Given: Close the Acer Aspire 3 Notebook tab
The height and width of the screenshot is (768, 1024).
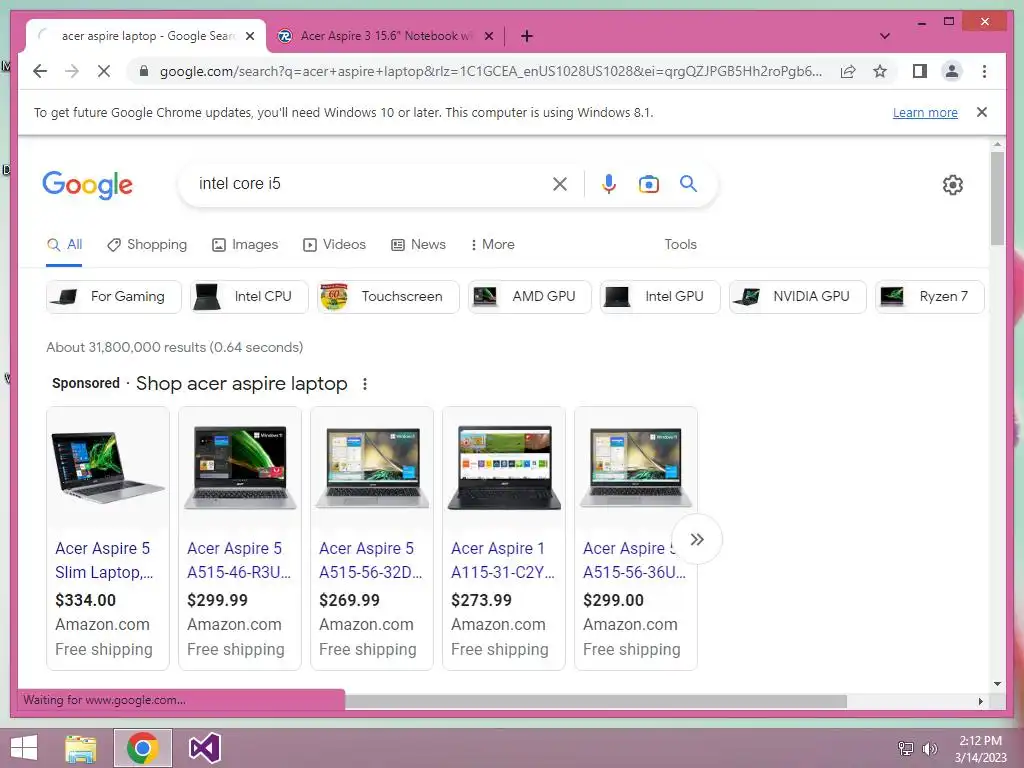Looking at the screenshot, I should coord(488,36).
